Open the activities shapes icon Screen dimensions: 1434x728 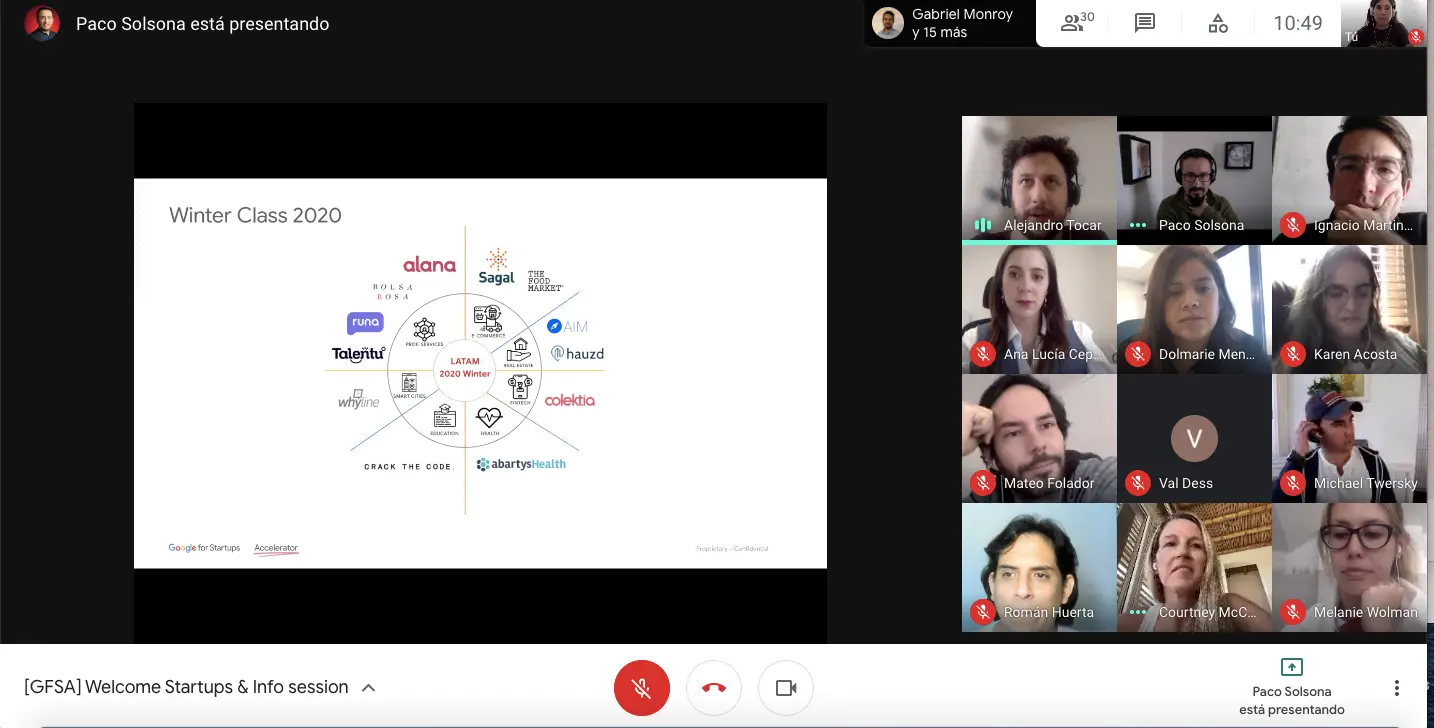pyautogui.click(x=1218, y=23)
